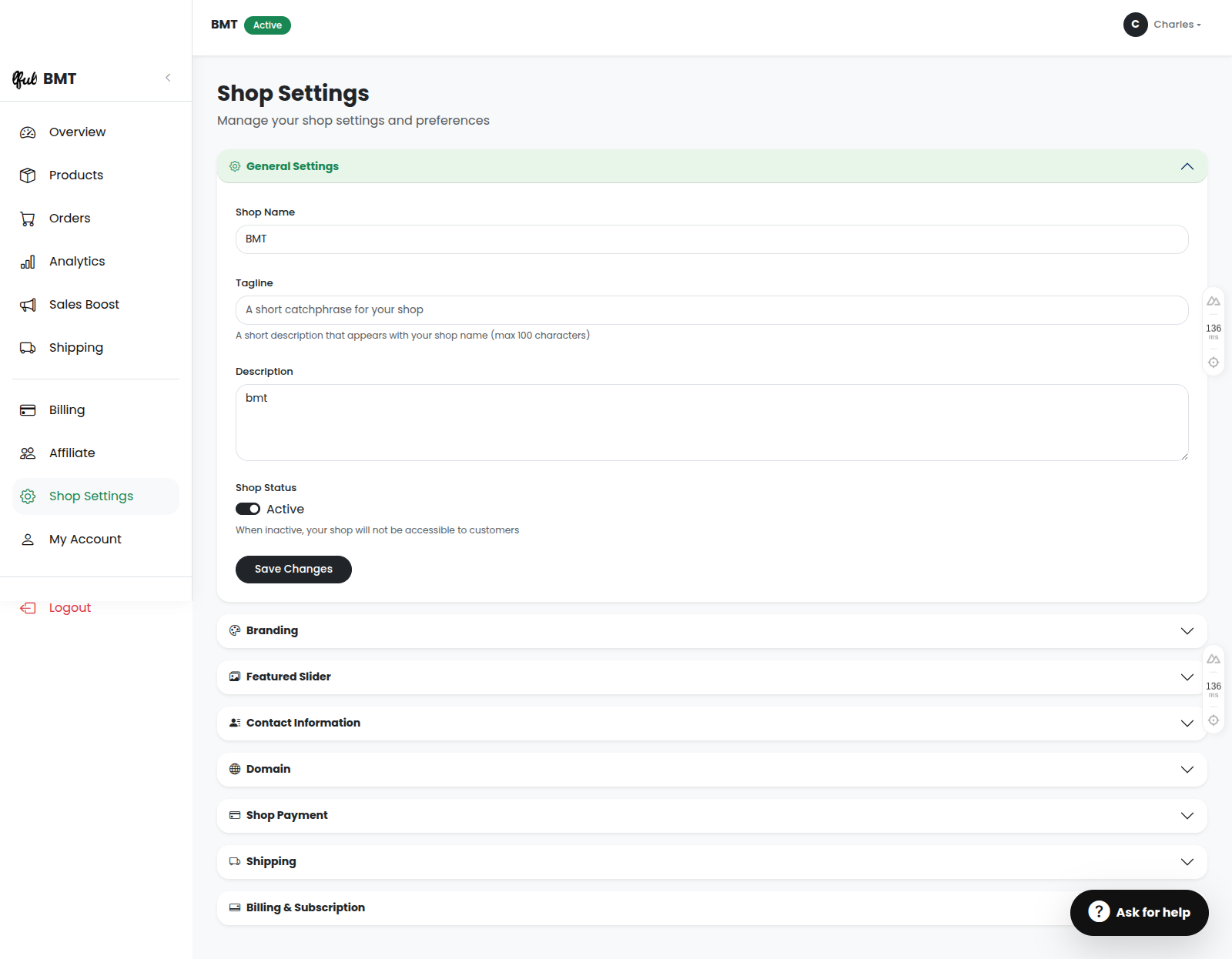Open the Charles user dropdown

coord(1163,25)
